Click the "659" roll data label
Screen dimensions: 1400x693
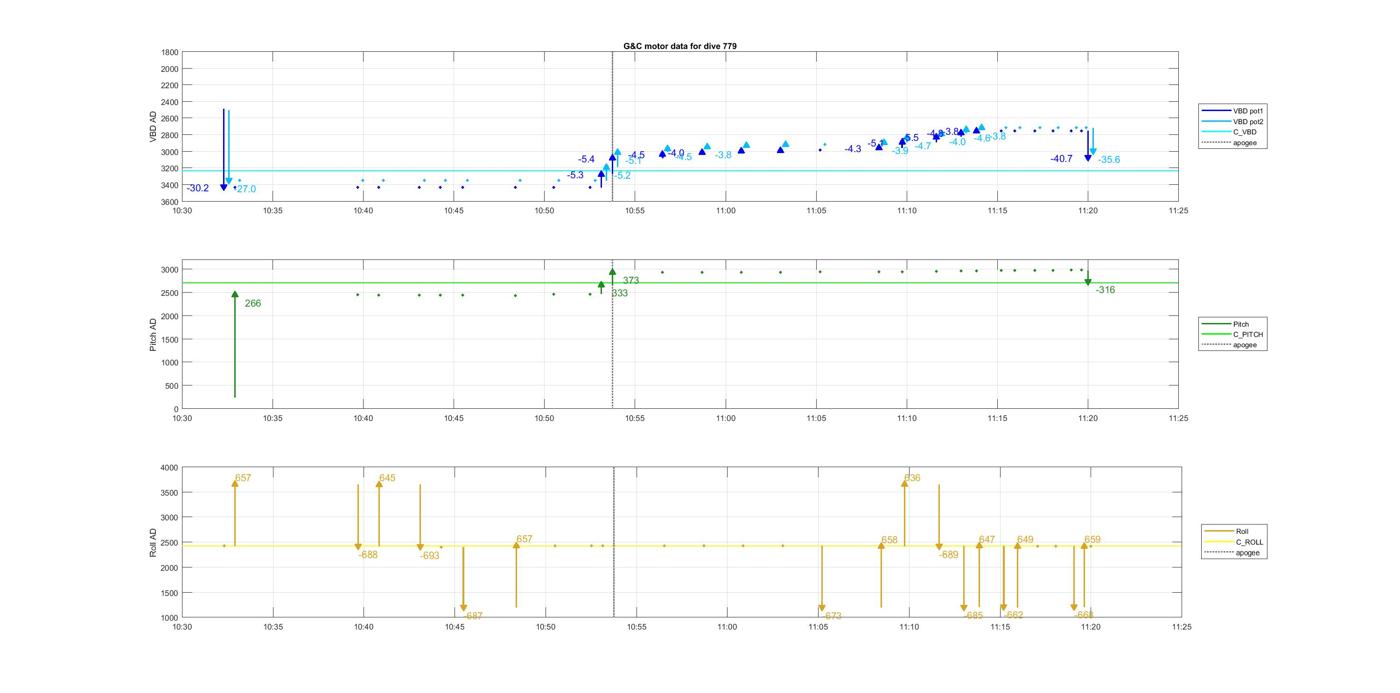tap(1092, 539)
